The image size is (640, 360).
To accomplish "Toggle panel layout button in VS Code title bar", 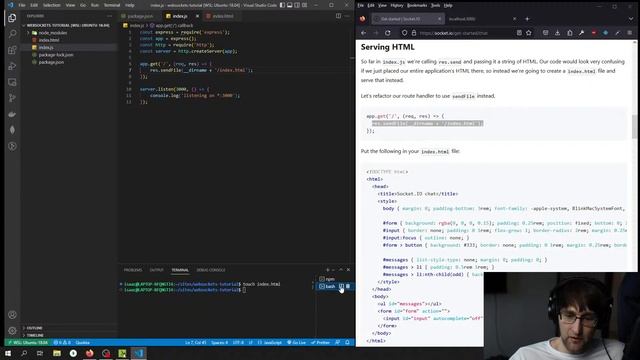I will 290,5.
